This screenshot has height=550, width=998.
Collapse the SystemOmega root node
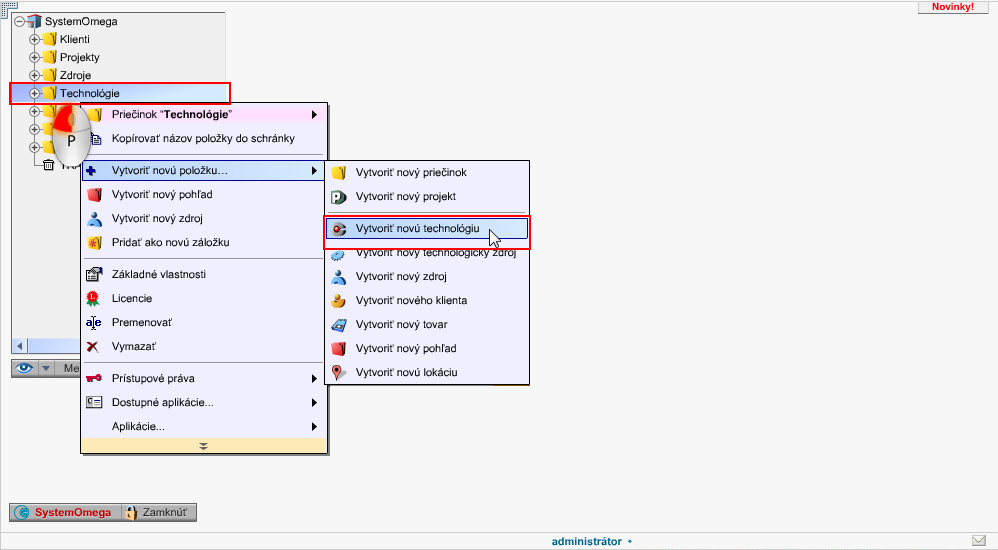click(x=20, y=21)
